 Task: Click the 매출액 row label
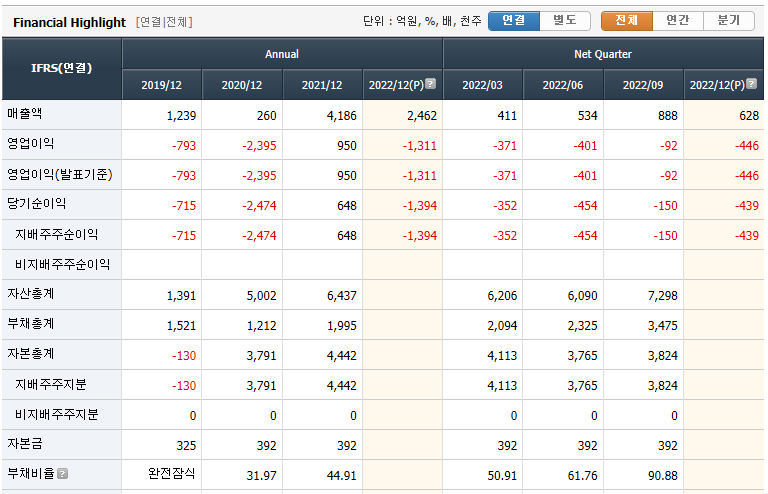(x=24, y=114)
